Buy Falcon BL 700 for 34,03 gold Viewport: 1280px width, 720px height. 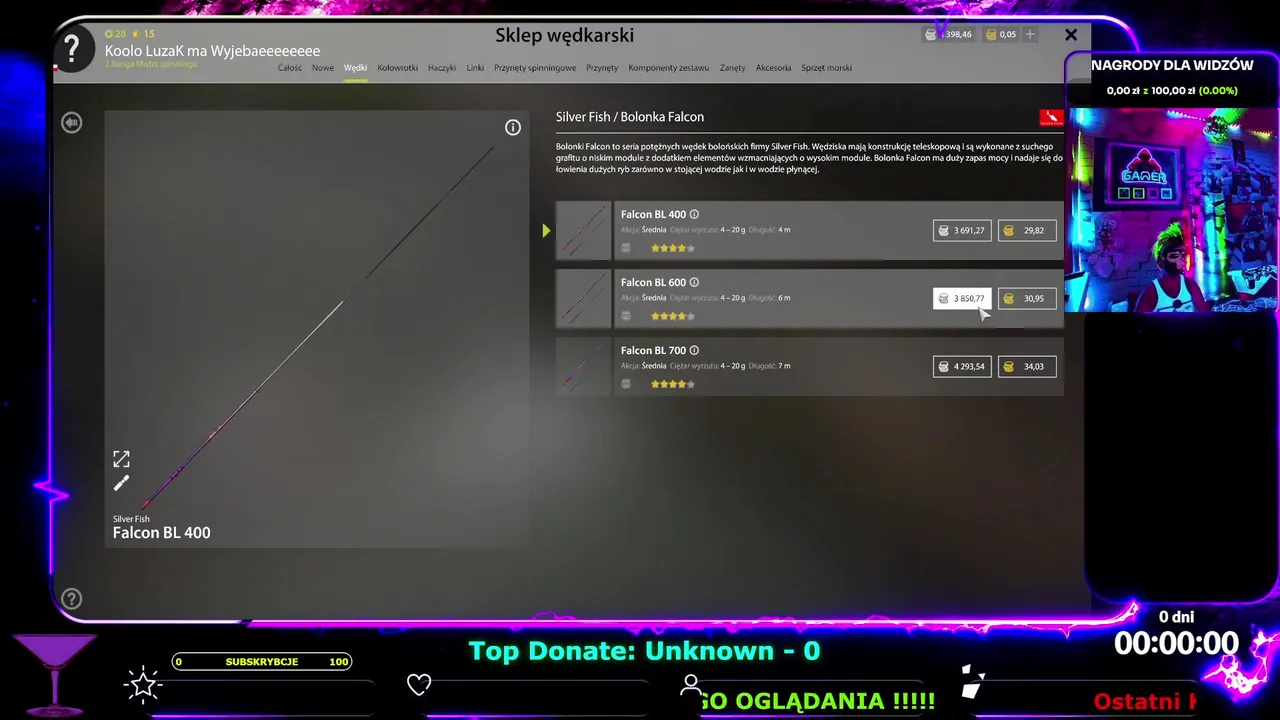point(1027,366)
